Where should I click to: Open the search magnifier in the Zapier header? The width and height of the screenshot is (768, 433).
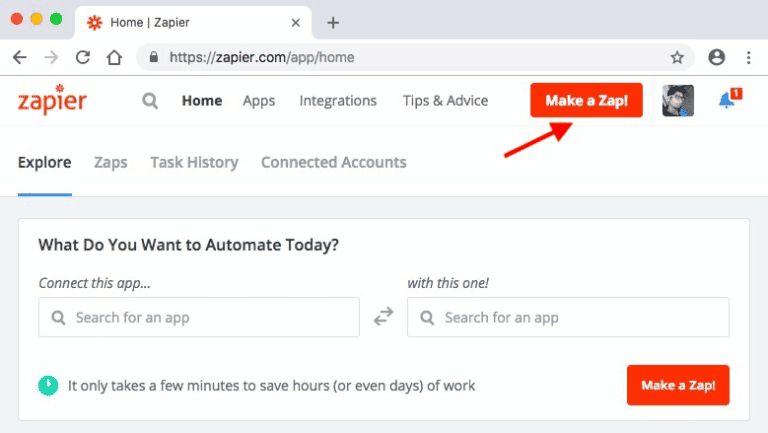click(x=150, y=101)
